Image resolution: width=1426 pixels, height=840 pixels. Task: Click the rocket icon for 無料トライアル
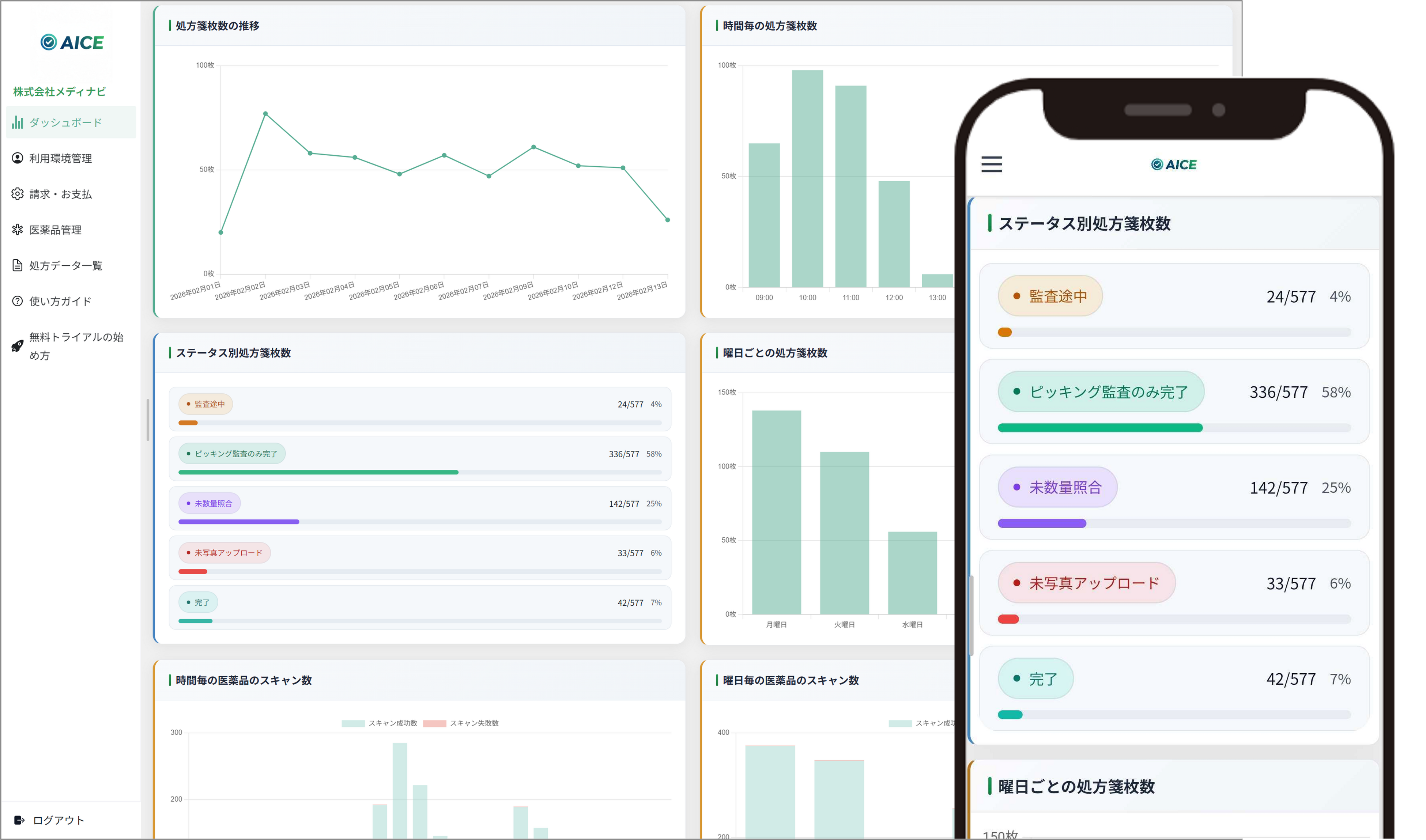[x=18, y=346]
